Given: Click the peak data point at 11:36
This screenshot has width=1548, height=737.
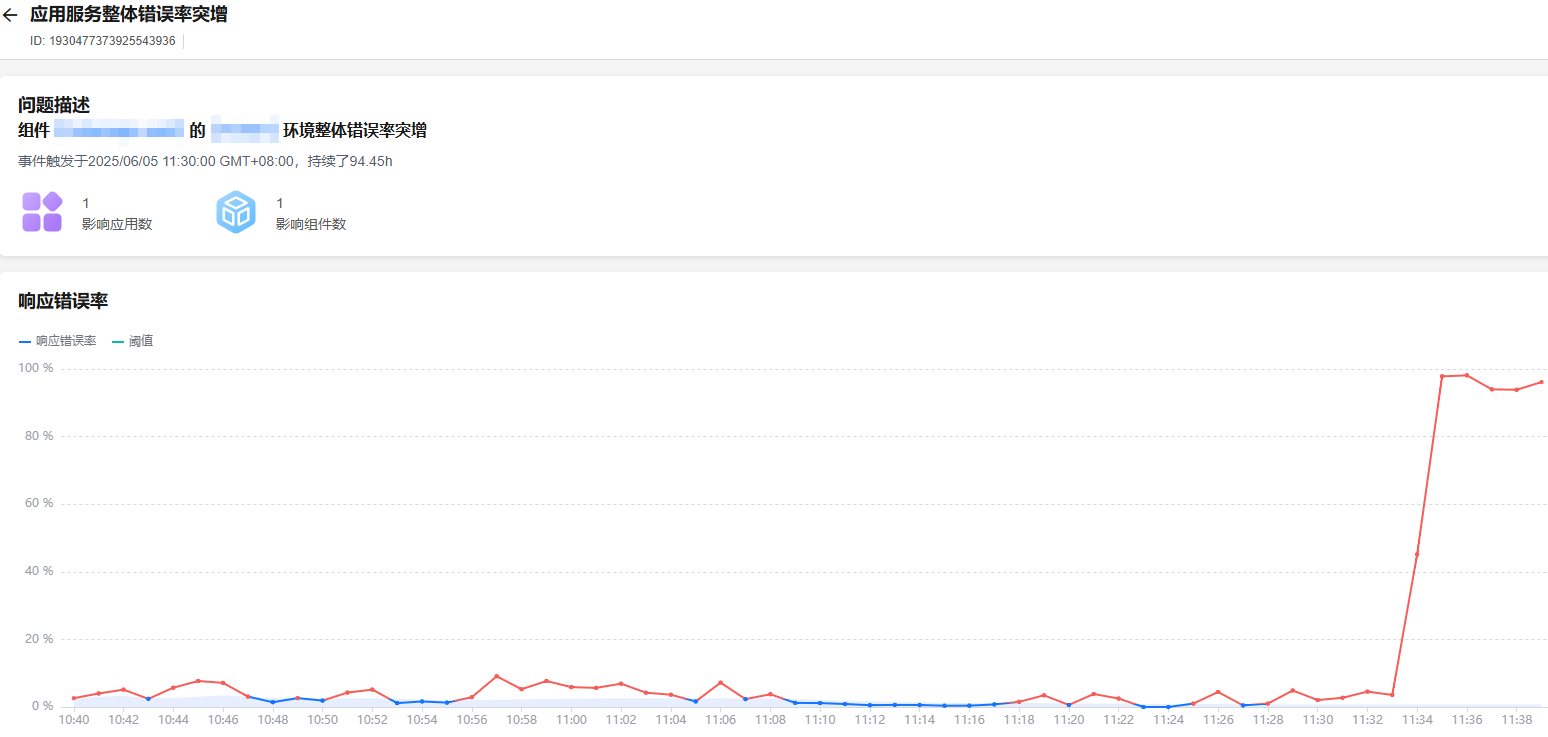Looking at the screenshot, I should click(1466, 375).
